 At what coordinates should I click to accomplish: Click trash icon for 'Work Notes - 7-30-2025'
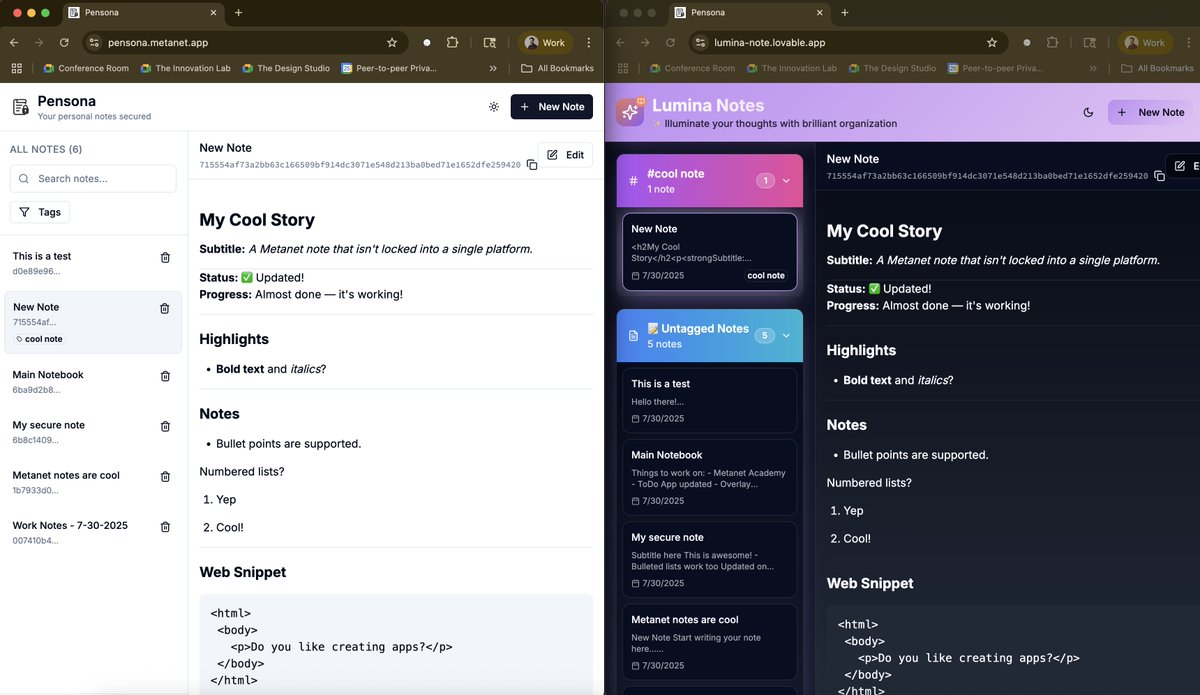[165, 527]
